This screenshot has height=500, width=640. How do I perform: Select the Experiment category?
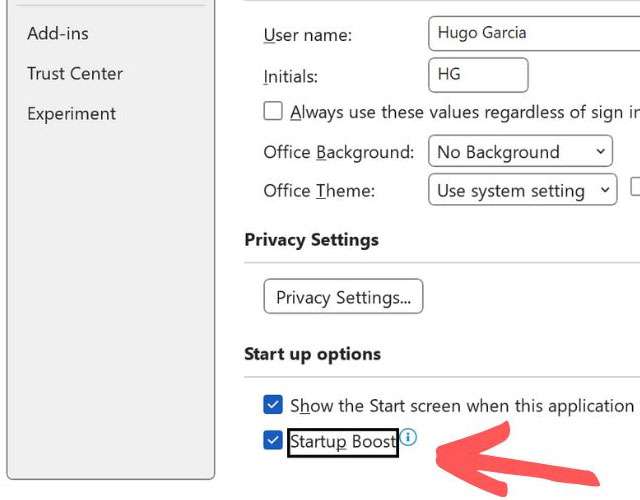point(72,113)
